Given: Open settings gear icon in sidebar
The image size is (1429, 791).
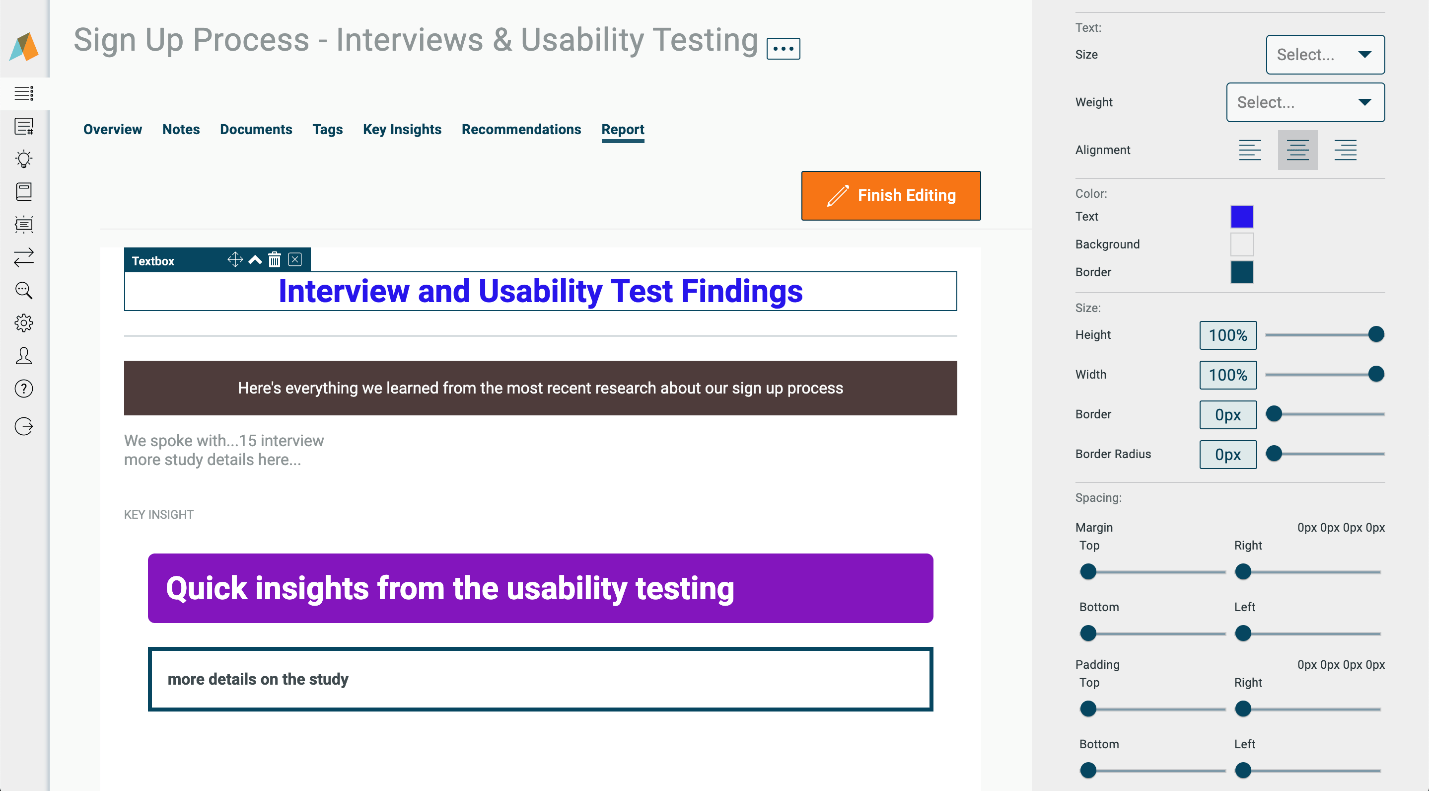Looking at the screenshot, I should [24, 323].
